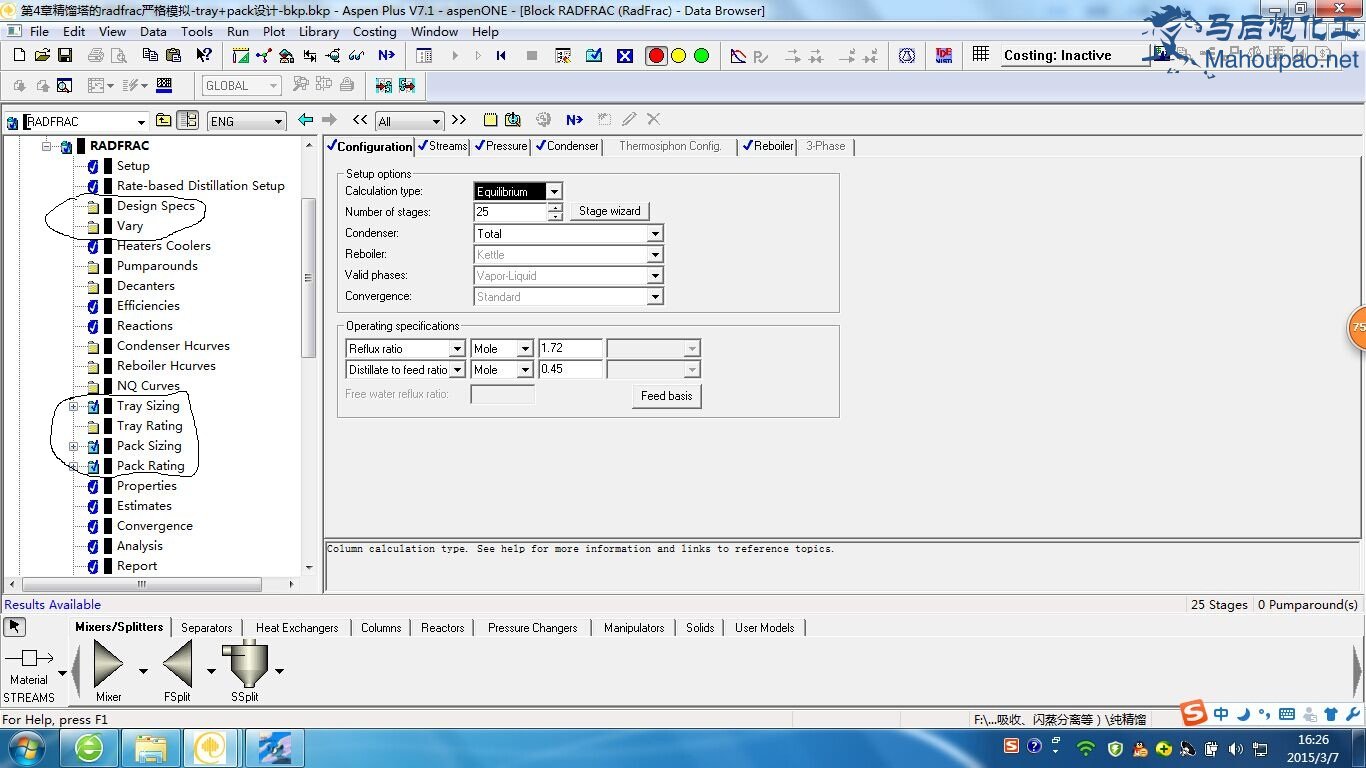The image size is (1366, 768).
Task: Open the Calculation type dropdown
Action: [554, 191]
